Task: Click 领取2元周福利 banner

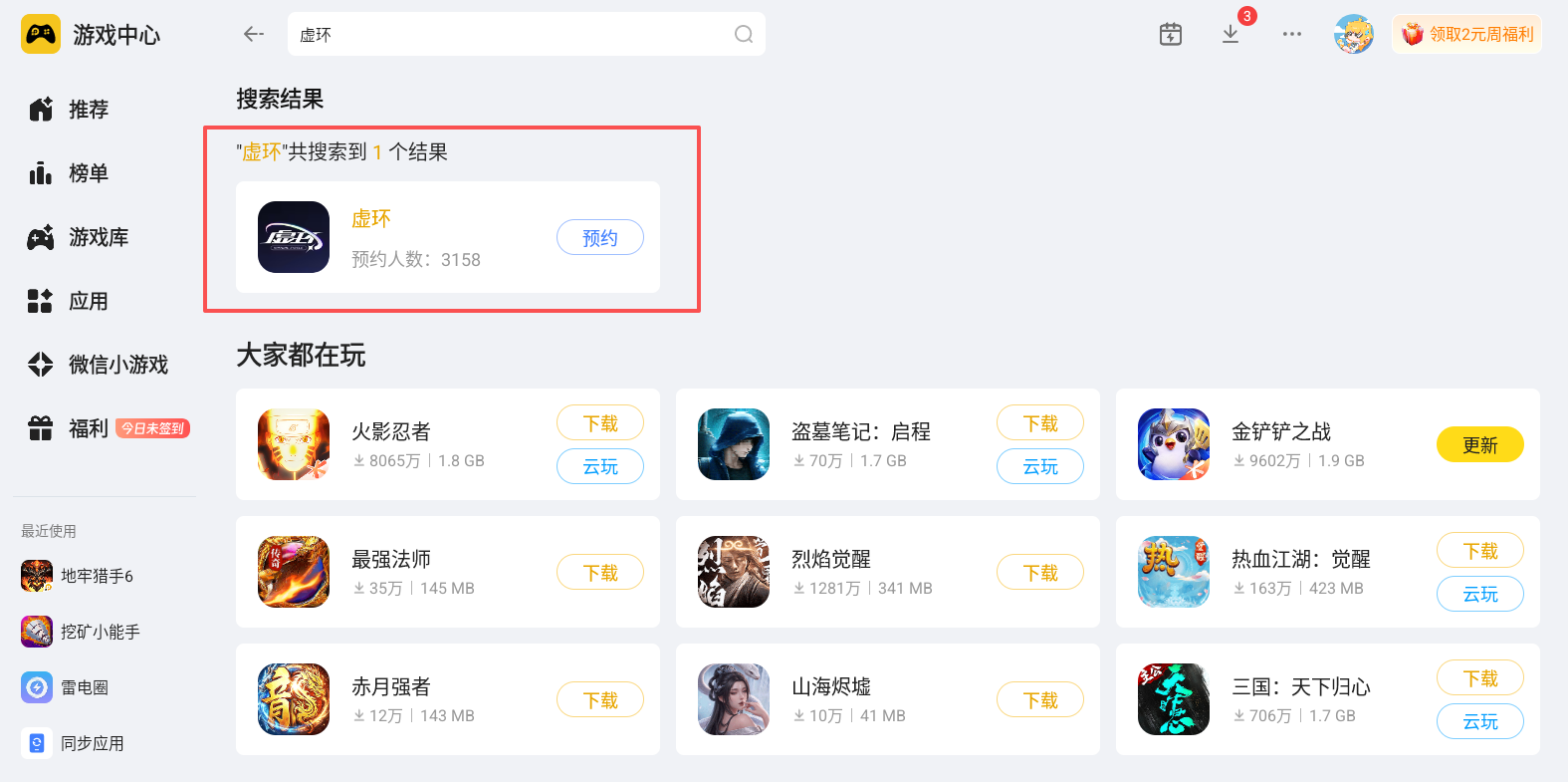Action: pyautogui.click(x=1466, y=34)
